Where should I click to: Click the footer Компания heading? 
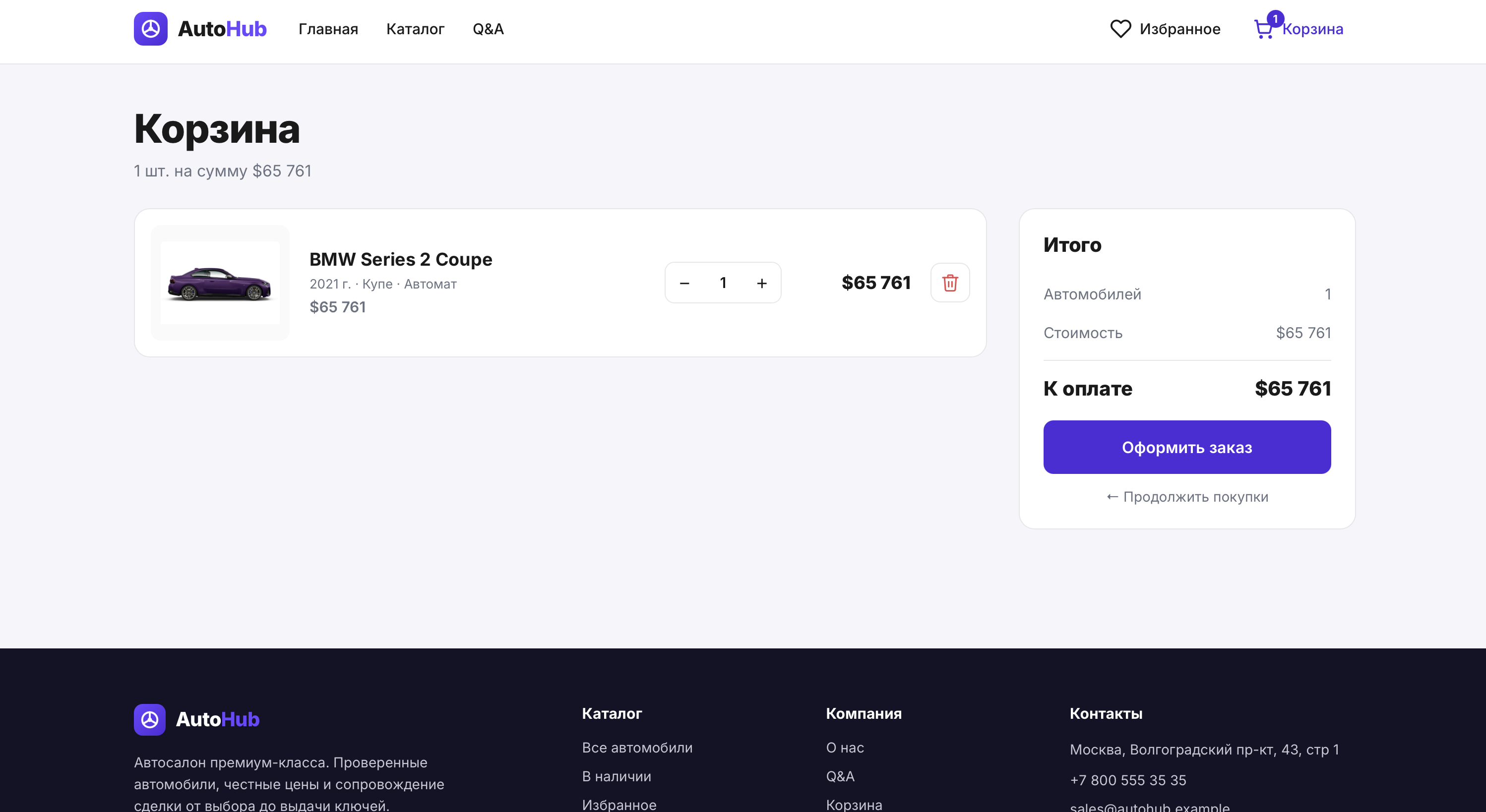pos(864,713)
